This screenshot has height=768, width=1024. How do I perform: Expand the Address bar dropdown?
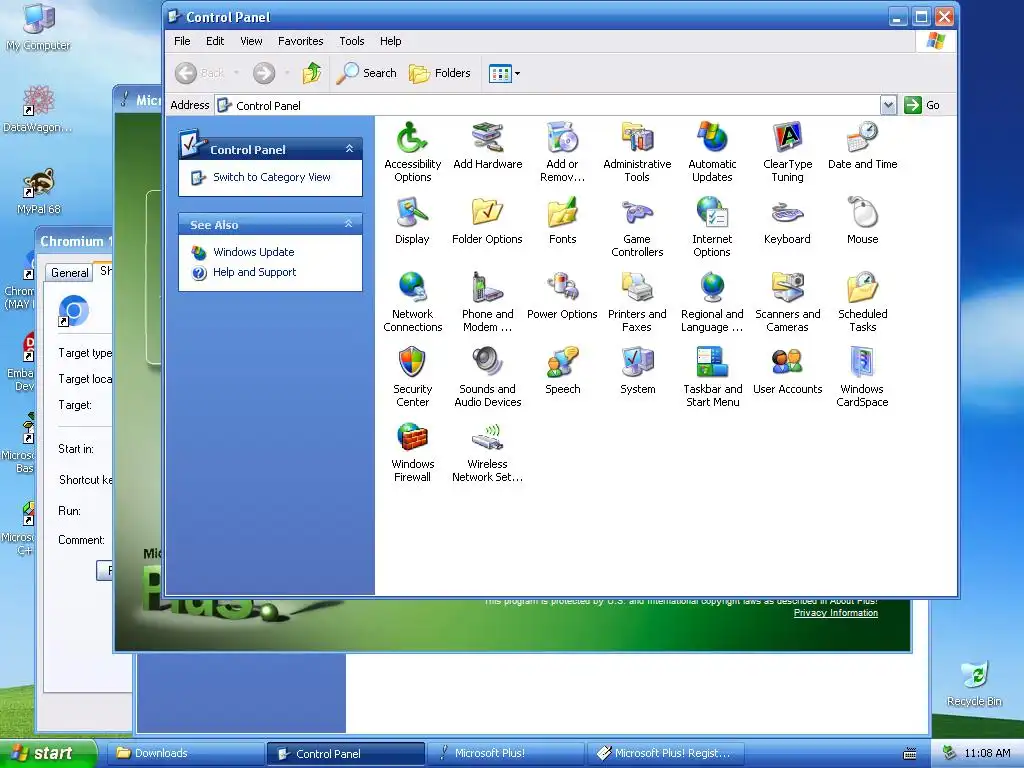coord(888,105)
